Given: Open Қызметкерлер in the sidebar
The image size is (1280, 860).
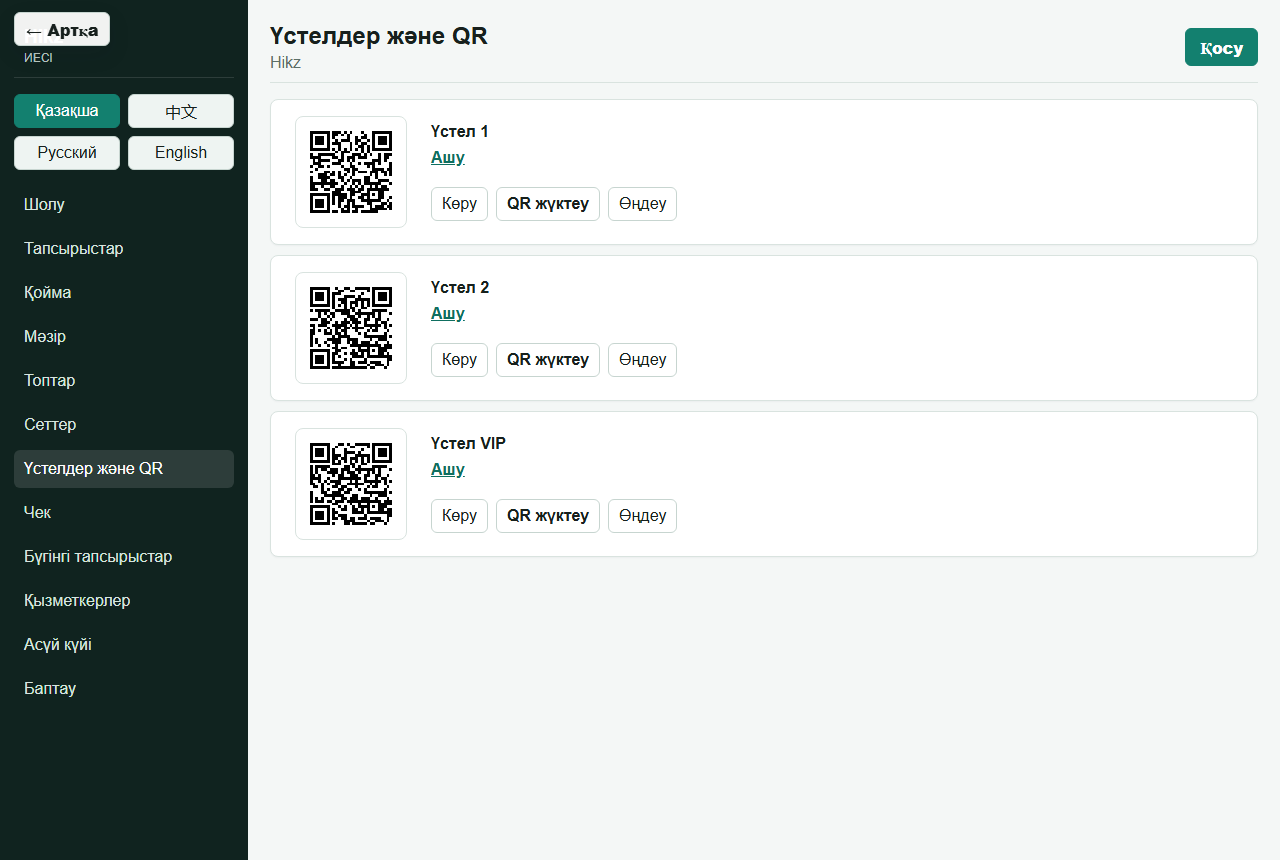Looking at the screenshot, I should point(124,601).
